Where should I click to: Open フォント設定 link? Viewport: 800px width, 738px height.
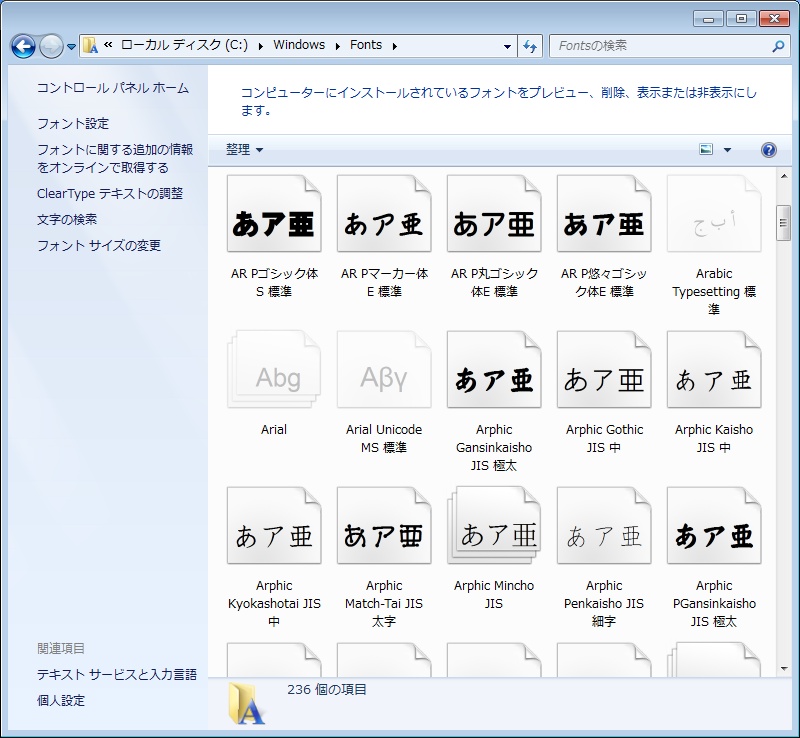coord(73,124)
